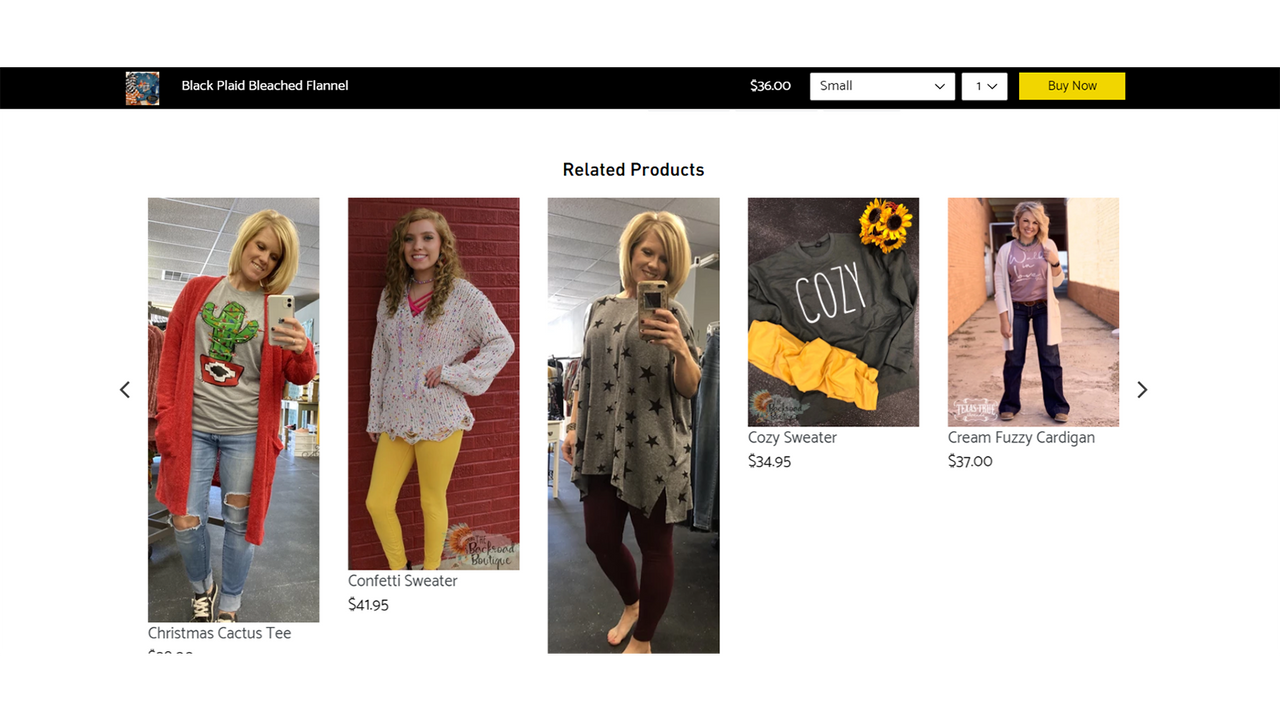View the gray star-print top product photo
1280x720 pixels.
click(x=634, y=426)
